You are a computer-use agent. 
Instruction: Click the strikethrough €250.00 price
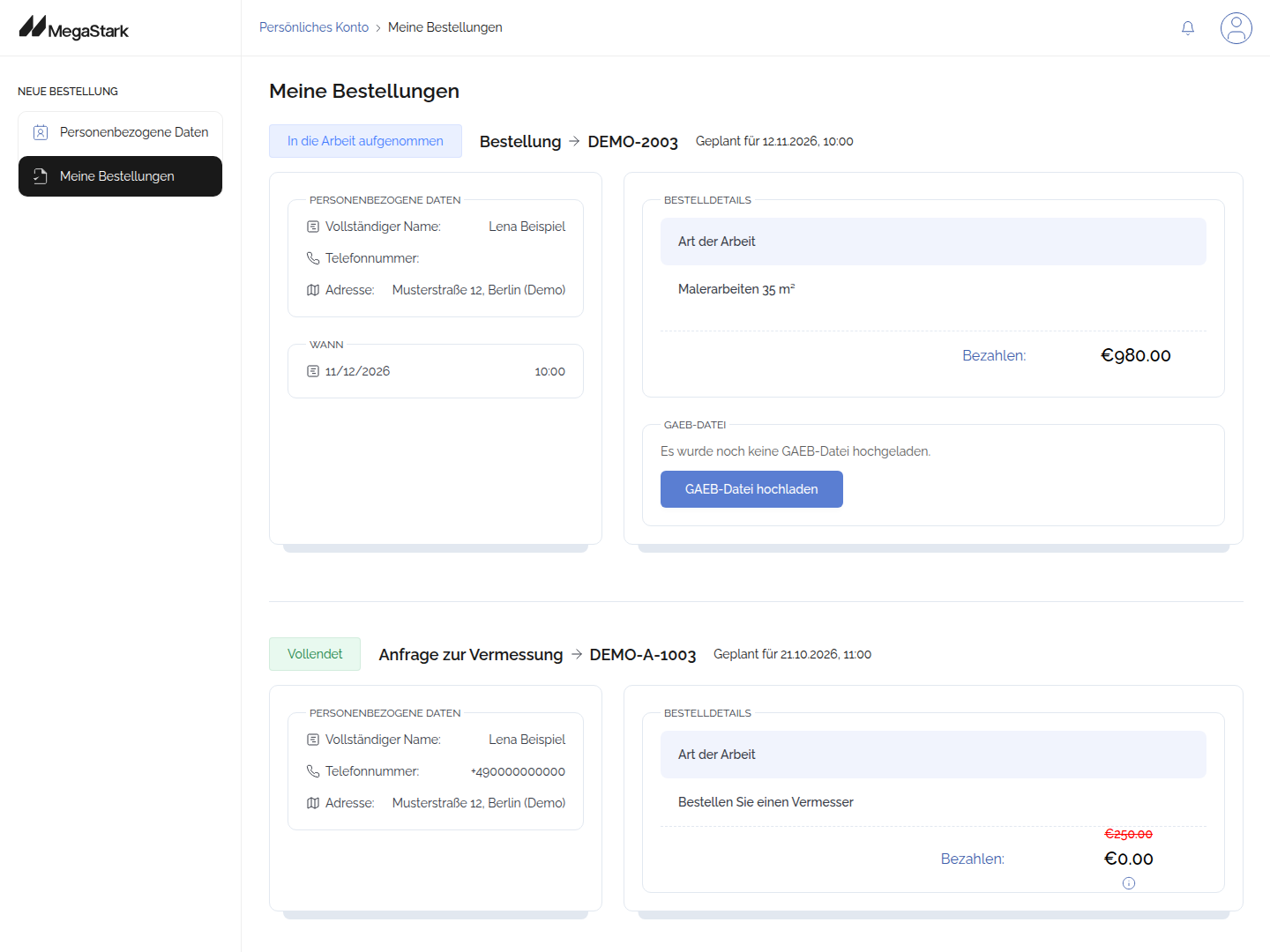click(1129, 834)
